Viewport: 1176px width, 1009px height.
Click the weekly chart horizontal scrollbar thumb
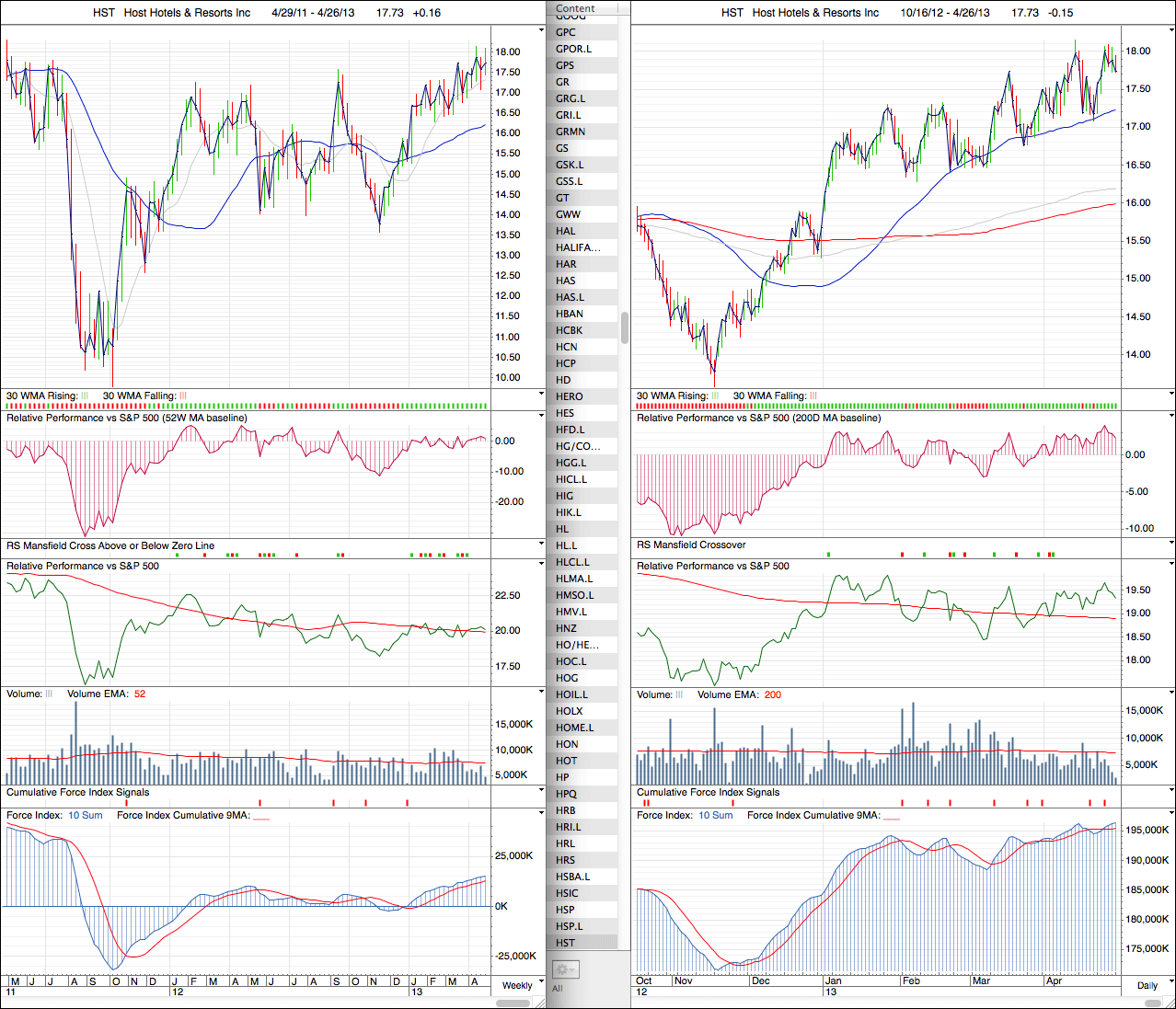[513, 1003]
